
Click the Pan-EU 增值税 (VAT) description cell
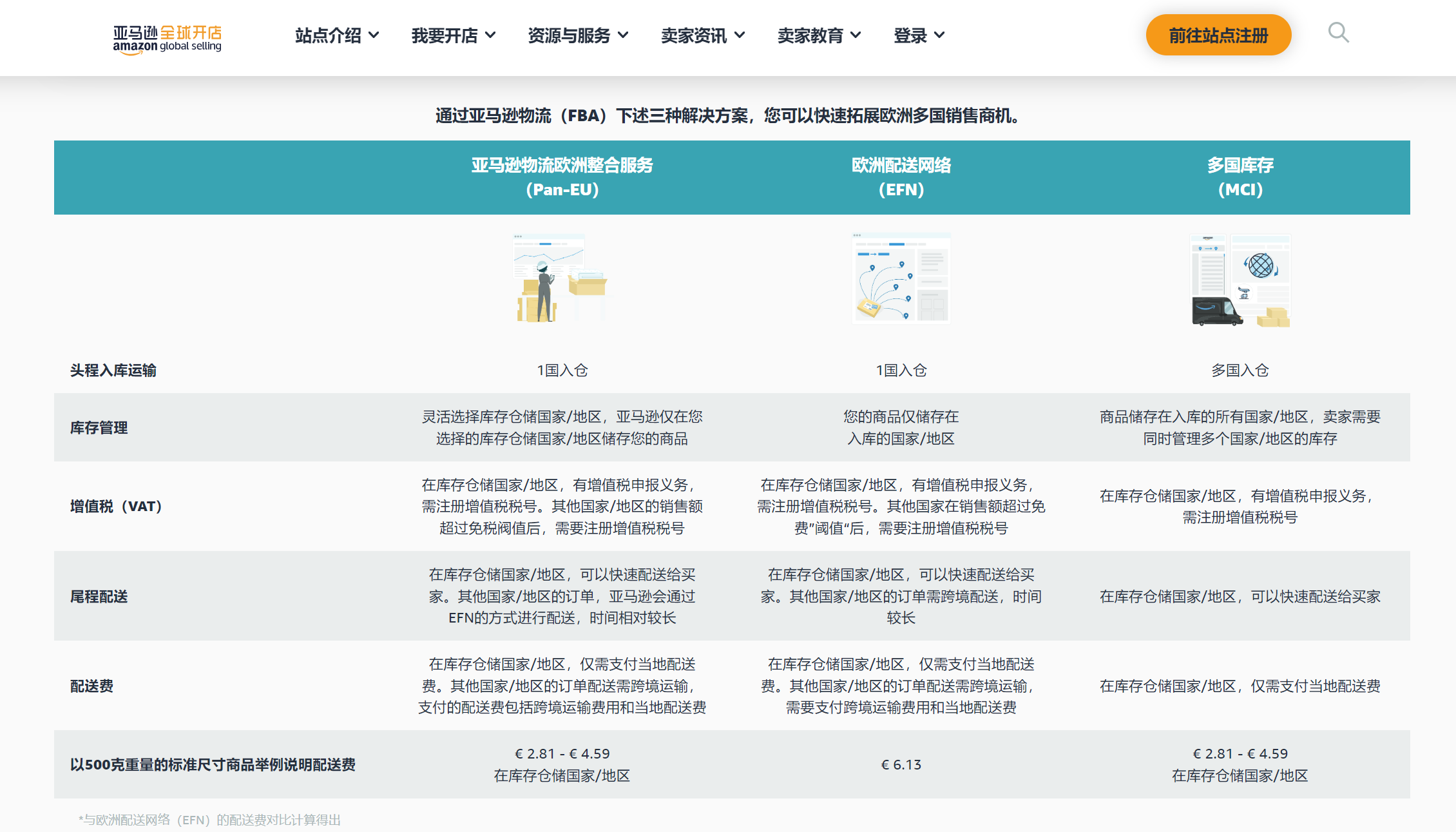click(562, 507)
